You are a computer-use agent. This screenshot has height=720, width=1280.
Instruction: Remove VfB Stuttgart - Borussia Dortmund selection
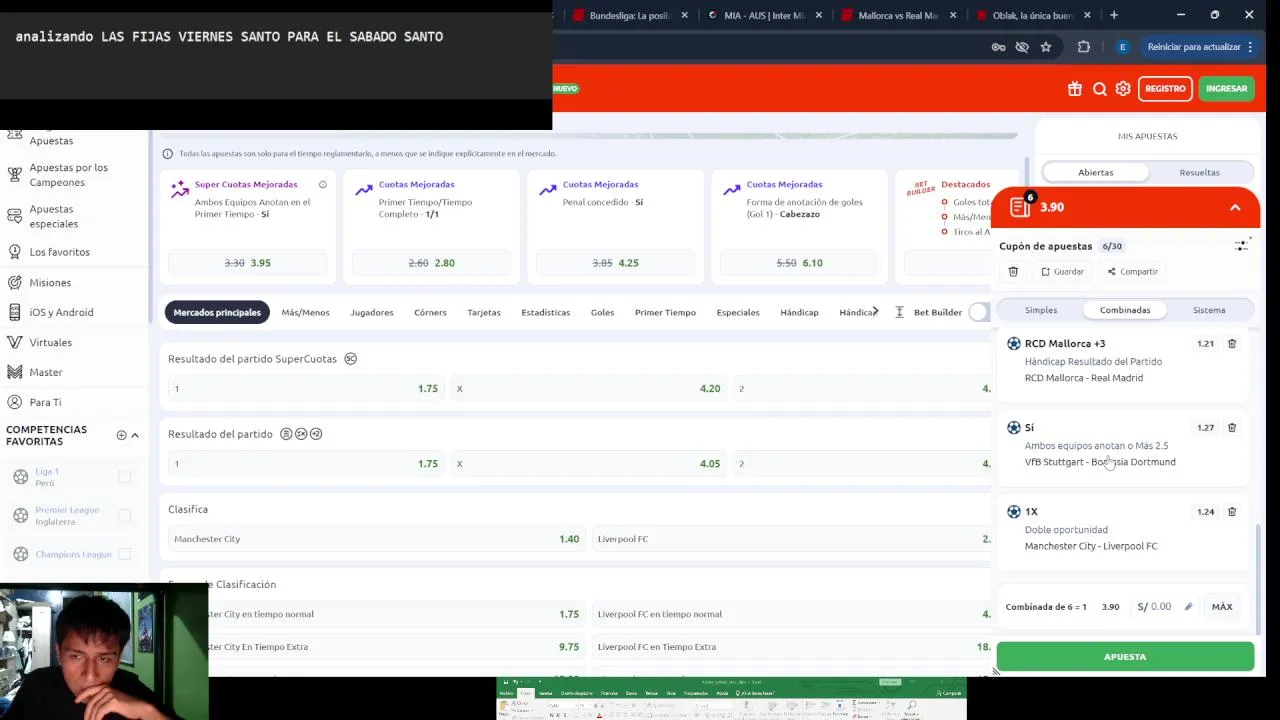tap(1232, 428)
